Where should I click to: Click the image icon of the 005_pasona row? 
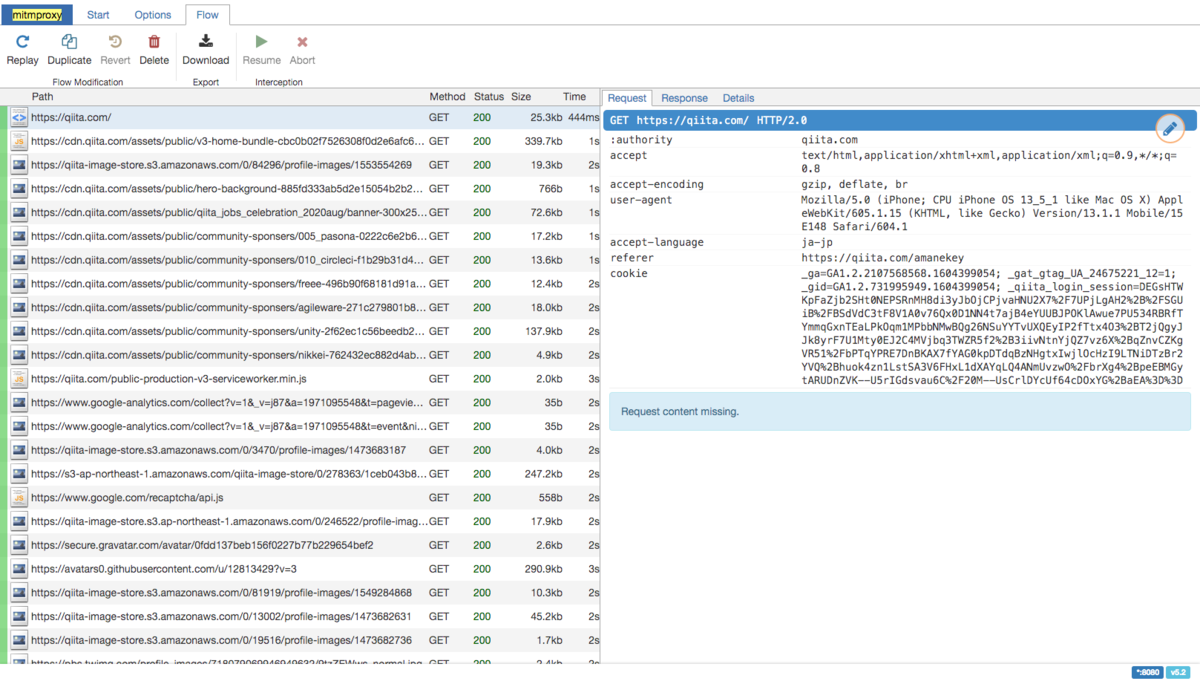[19, 236]
